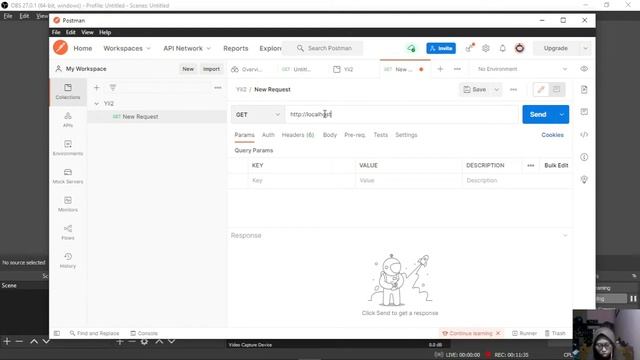The height and width of the screenshot is (360, 640).
Task: Switch to the Headers tab
Action: (x=298, y=135)
